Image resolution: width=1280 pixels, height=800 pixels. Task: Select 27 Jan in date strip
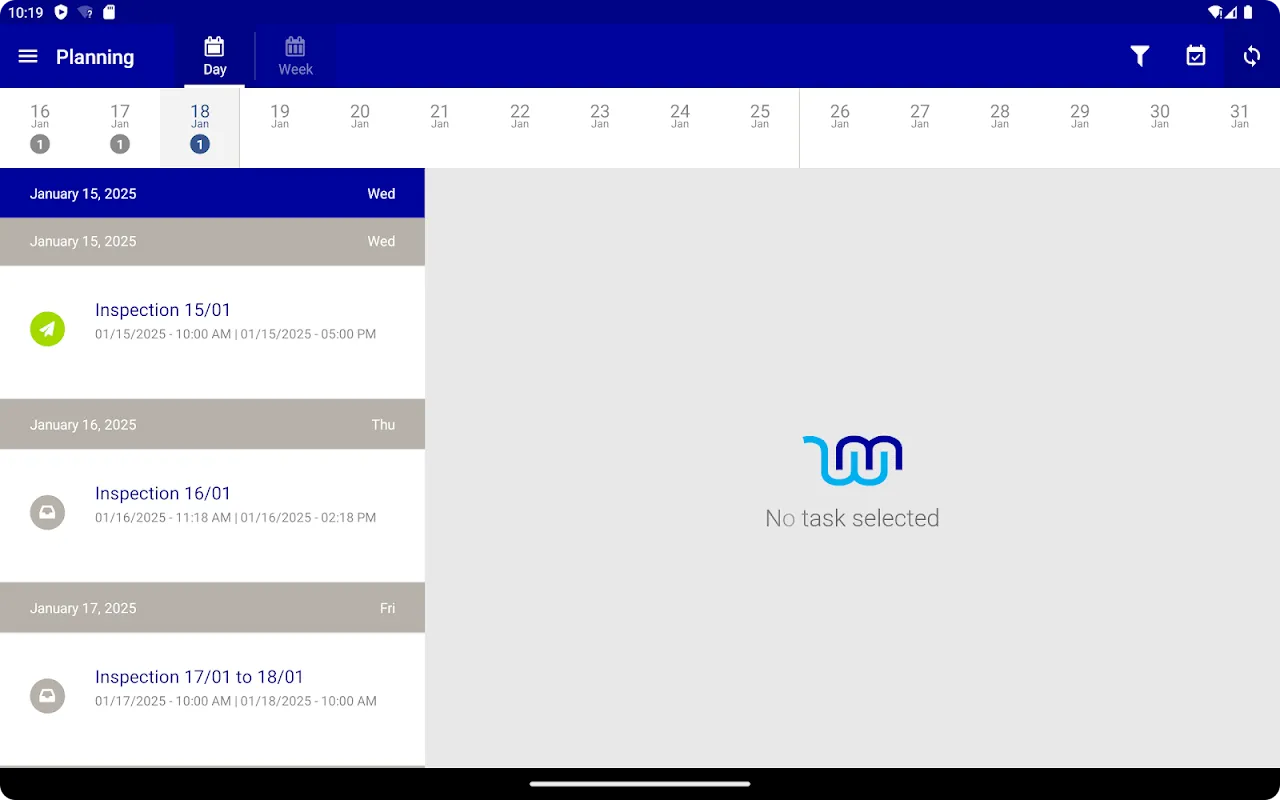coord(920,128)
